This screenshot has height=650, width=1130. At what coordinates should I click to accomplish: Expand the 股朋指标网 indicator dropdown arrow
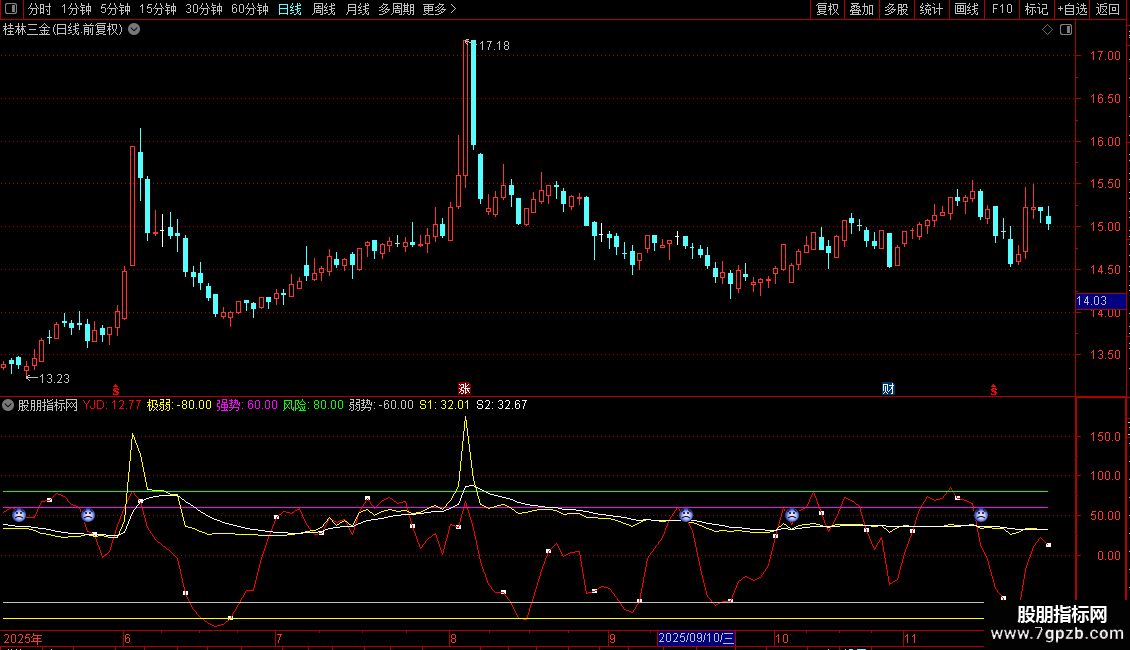click(x=9, y=406)
